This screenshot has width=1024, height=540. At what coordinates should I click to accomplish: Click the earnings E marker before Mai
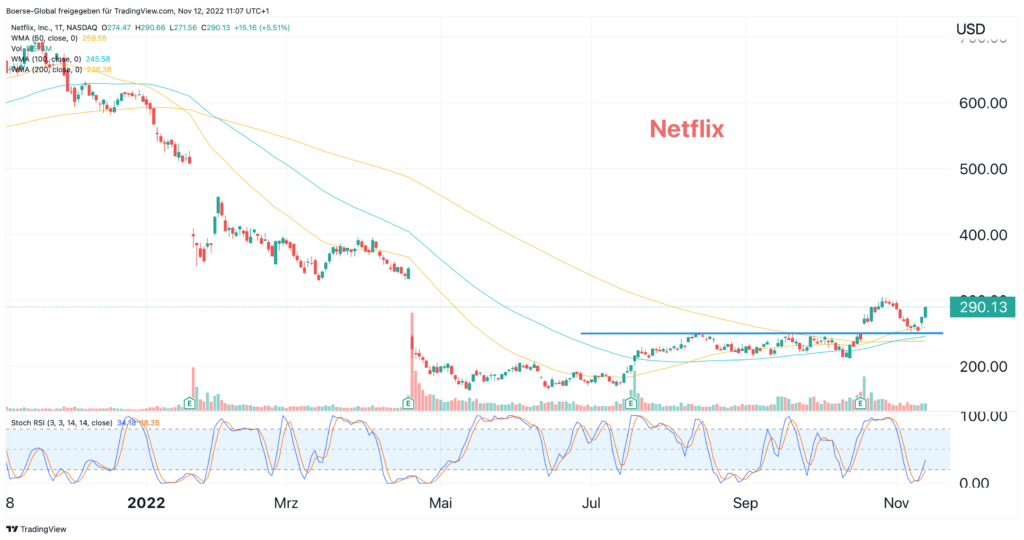click(x=408, y=404)
